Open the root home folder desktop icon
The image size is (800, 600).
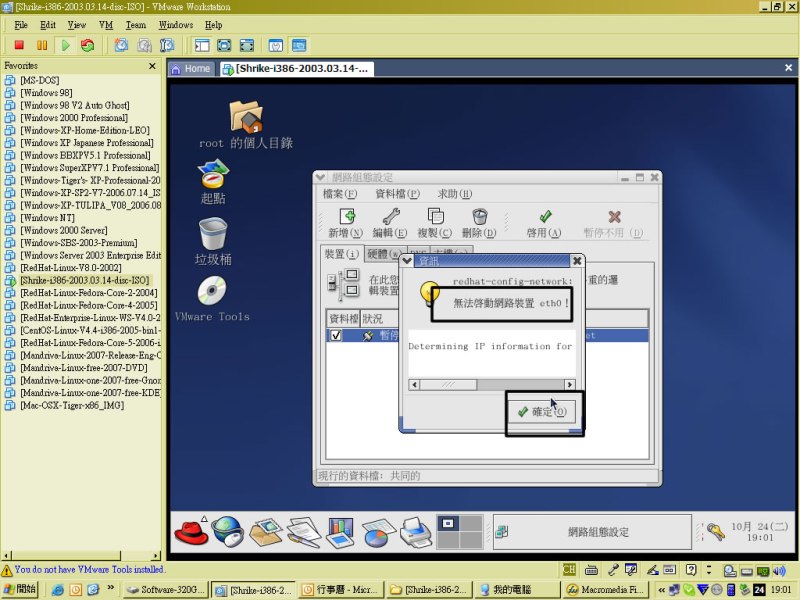point(246,117)
